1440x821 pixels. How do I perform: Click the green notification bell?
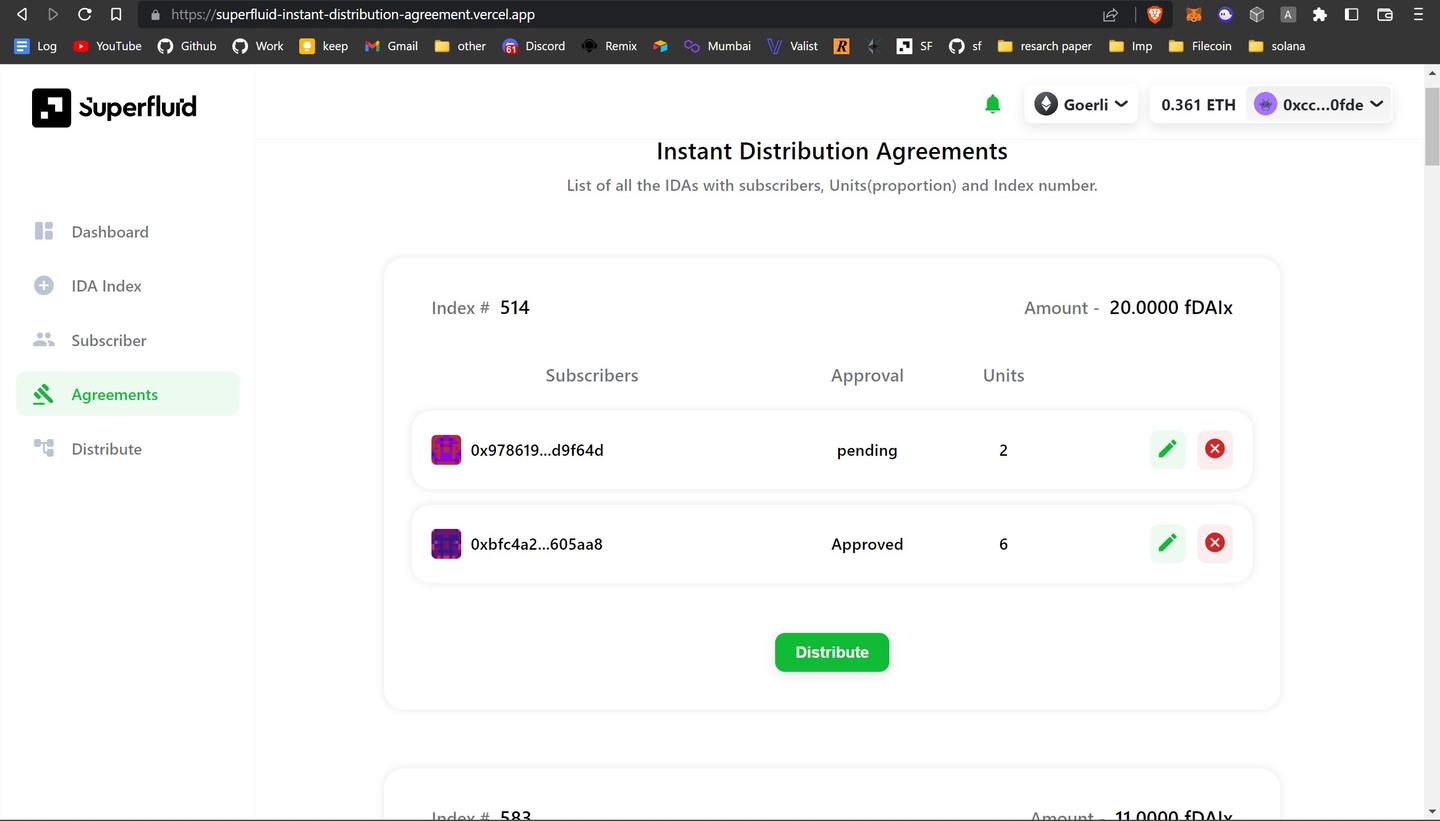tap(992, 104)
